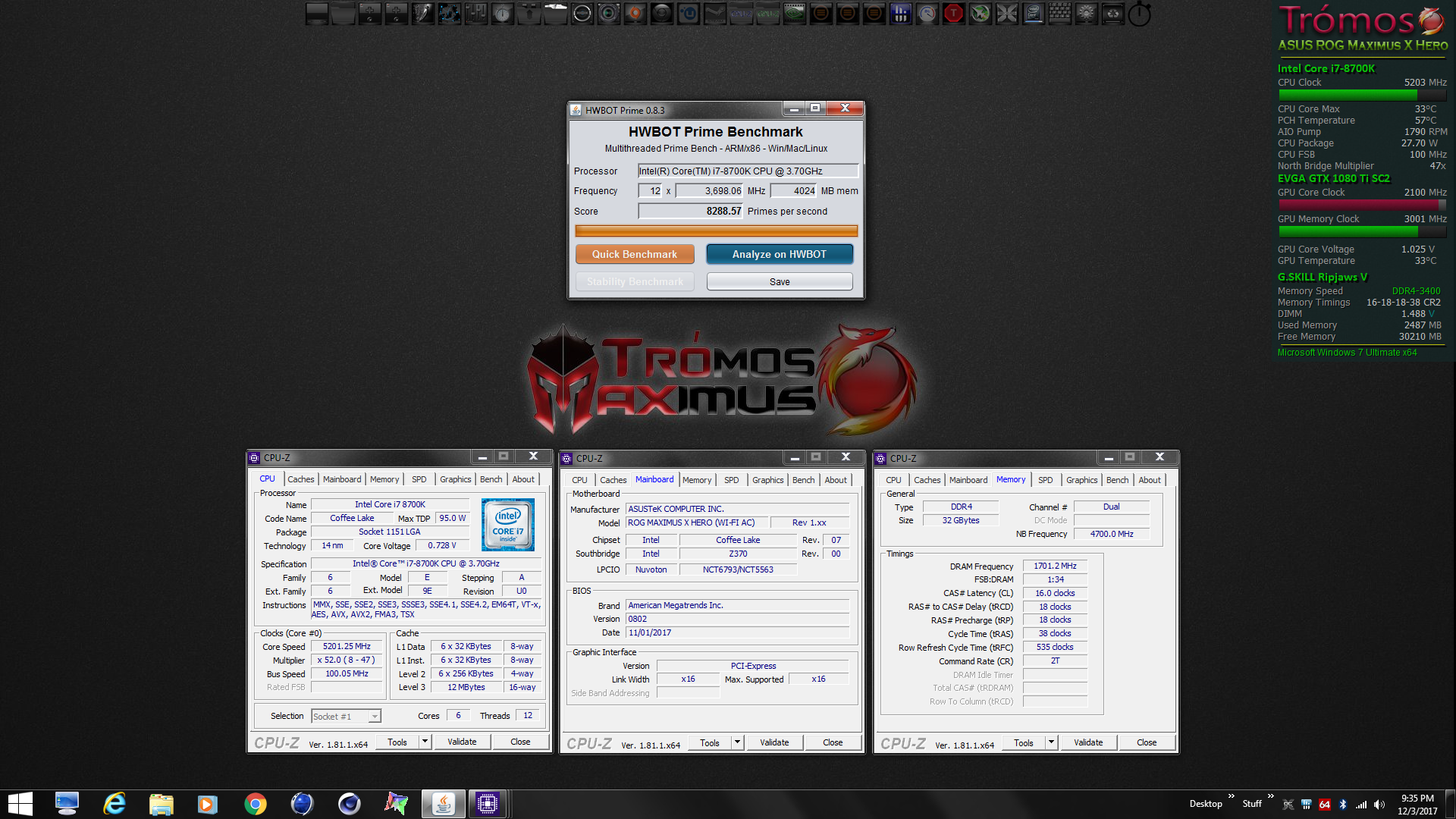The width and height of the screenshot is (1456, 819).
Task: Open the camera lens icon in the dock
Action: (609, 14)
